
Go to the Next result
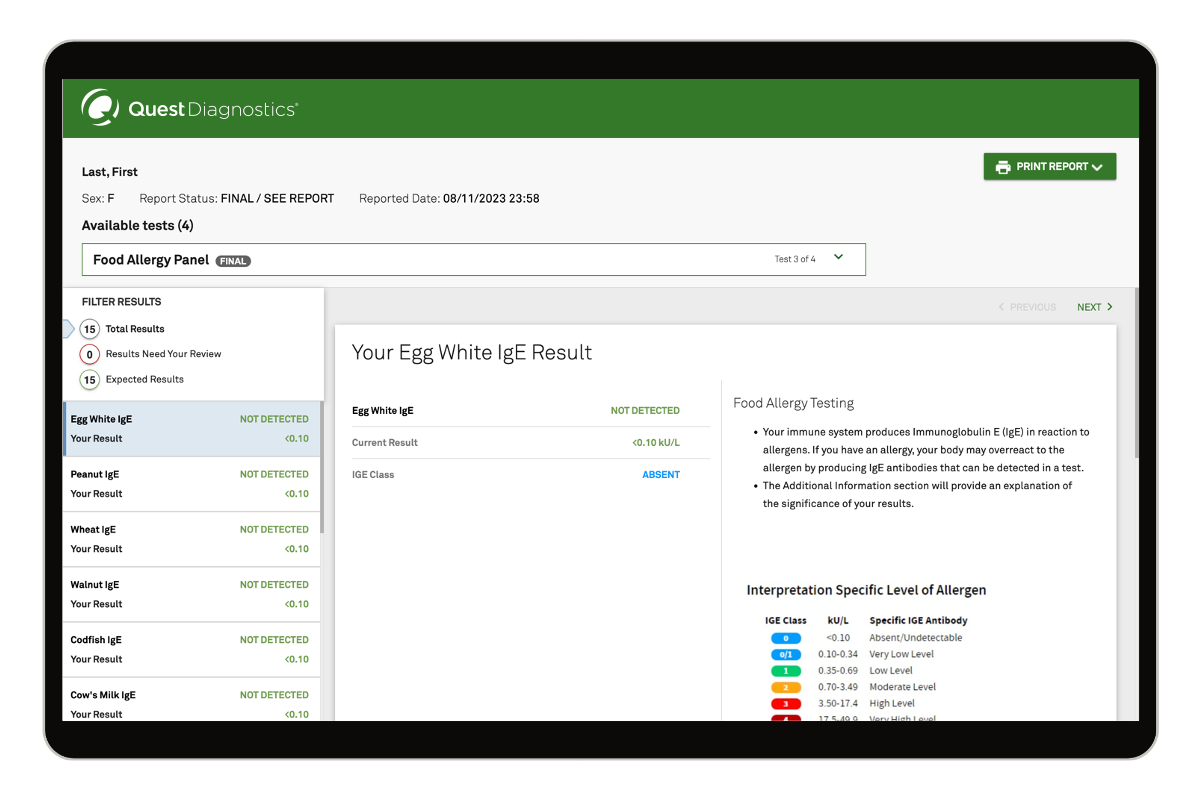point(1094,307)
